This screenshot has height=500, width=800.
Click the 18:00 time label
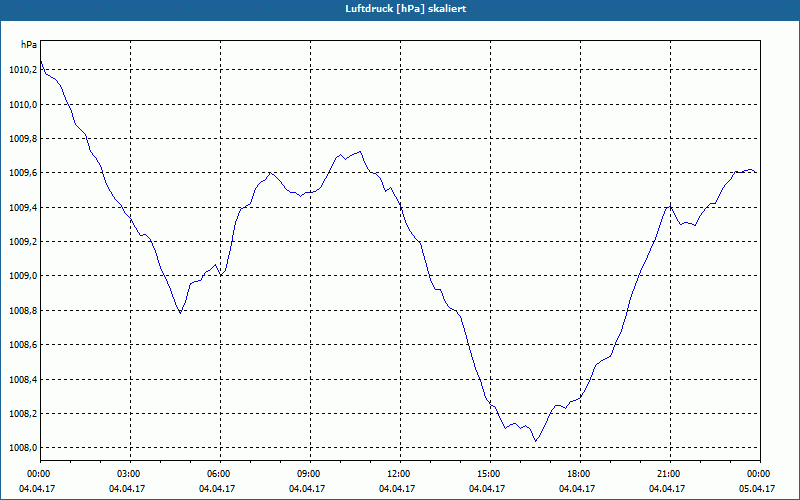pos(580,474)
